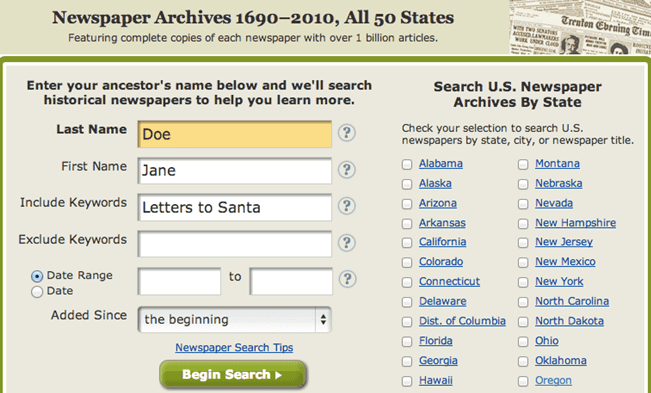Click the newspaper clipping image in header
Screen dimensions: 651x393
pos(580,27)
